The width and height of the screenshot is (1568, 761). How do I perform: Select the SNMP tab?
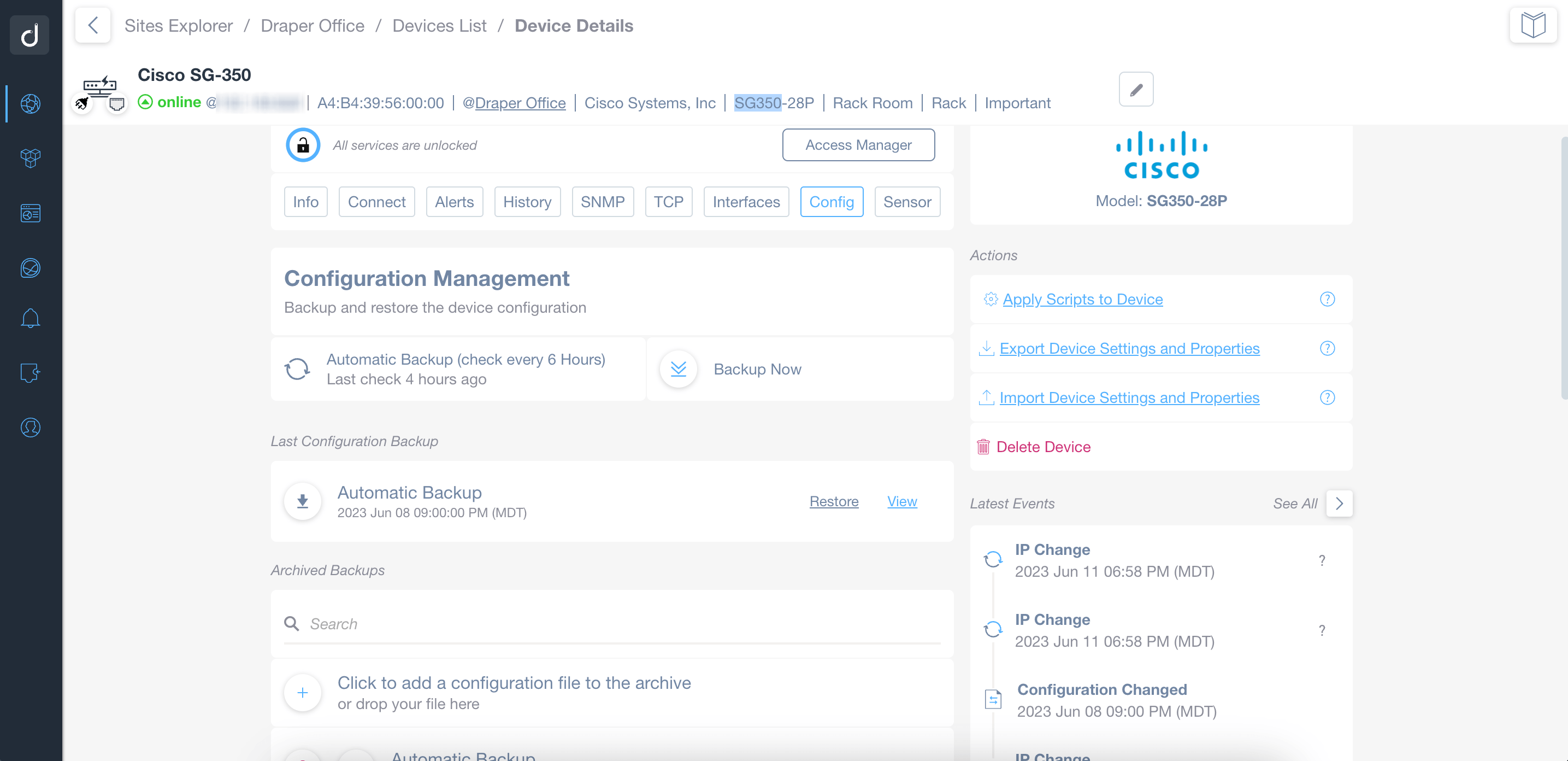pyautogui.click(x=603, y=202)
